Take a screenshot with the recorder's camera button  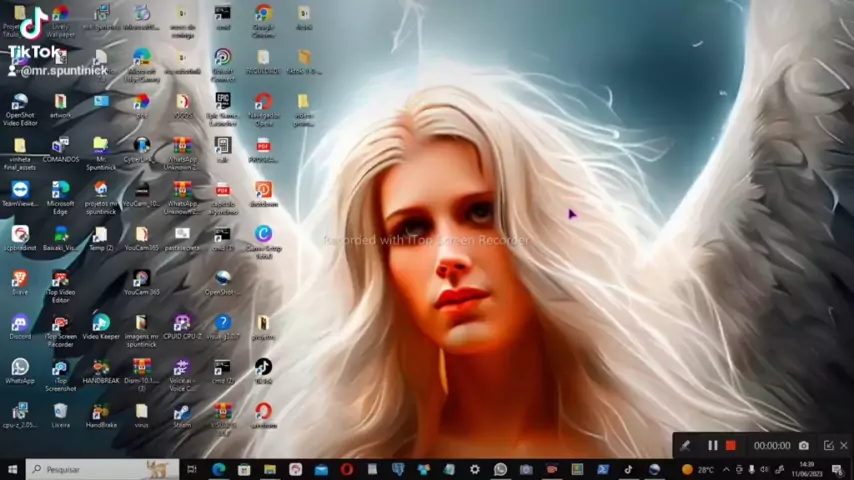(804, 446)
